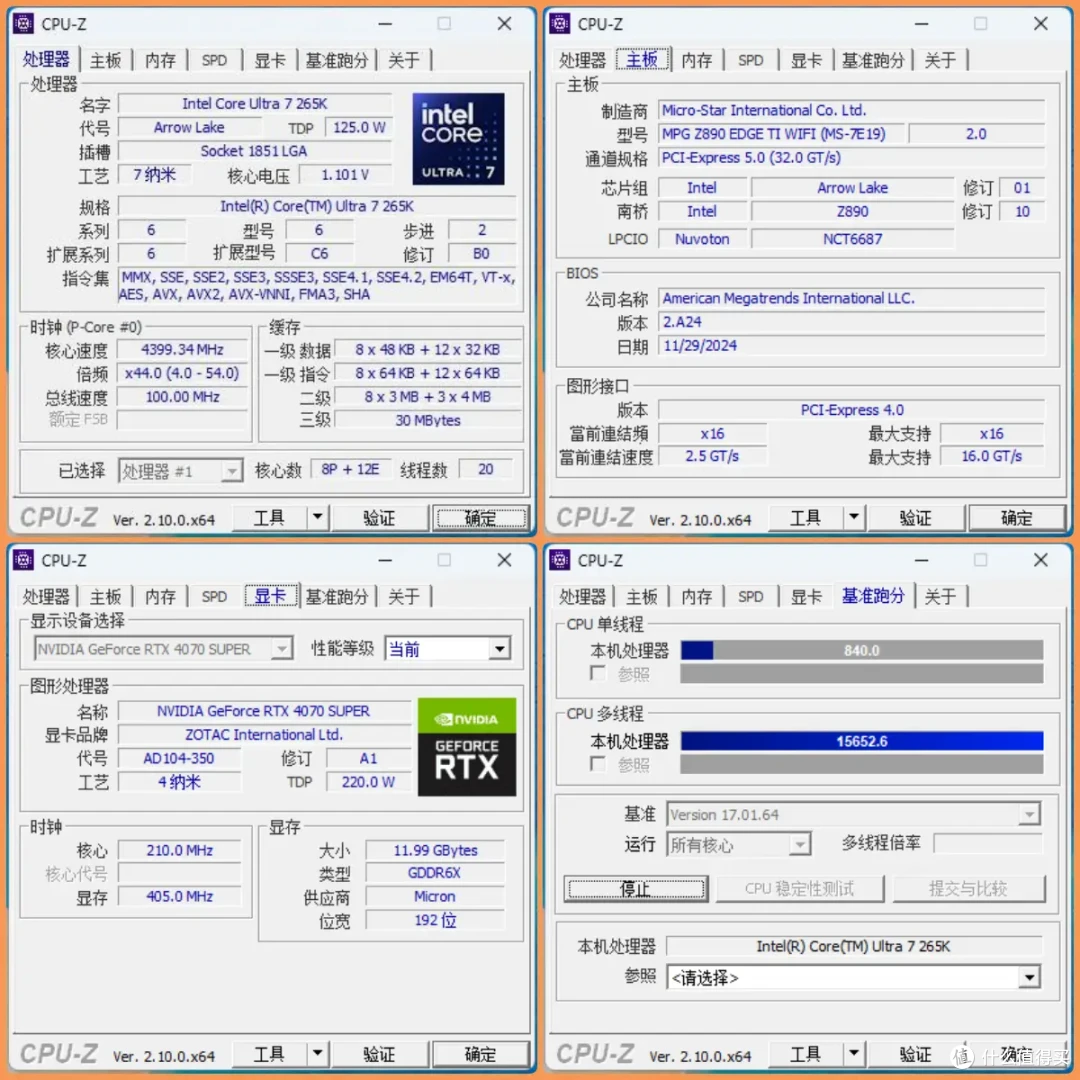Open SPD tab in mainboard window
Viewport: 1080px width, 1080px height.
pyautogui.click(x=751, y=61)
